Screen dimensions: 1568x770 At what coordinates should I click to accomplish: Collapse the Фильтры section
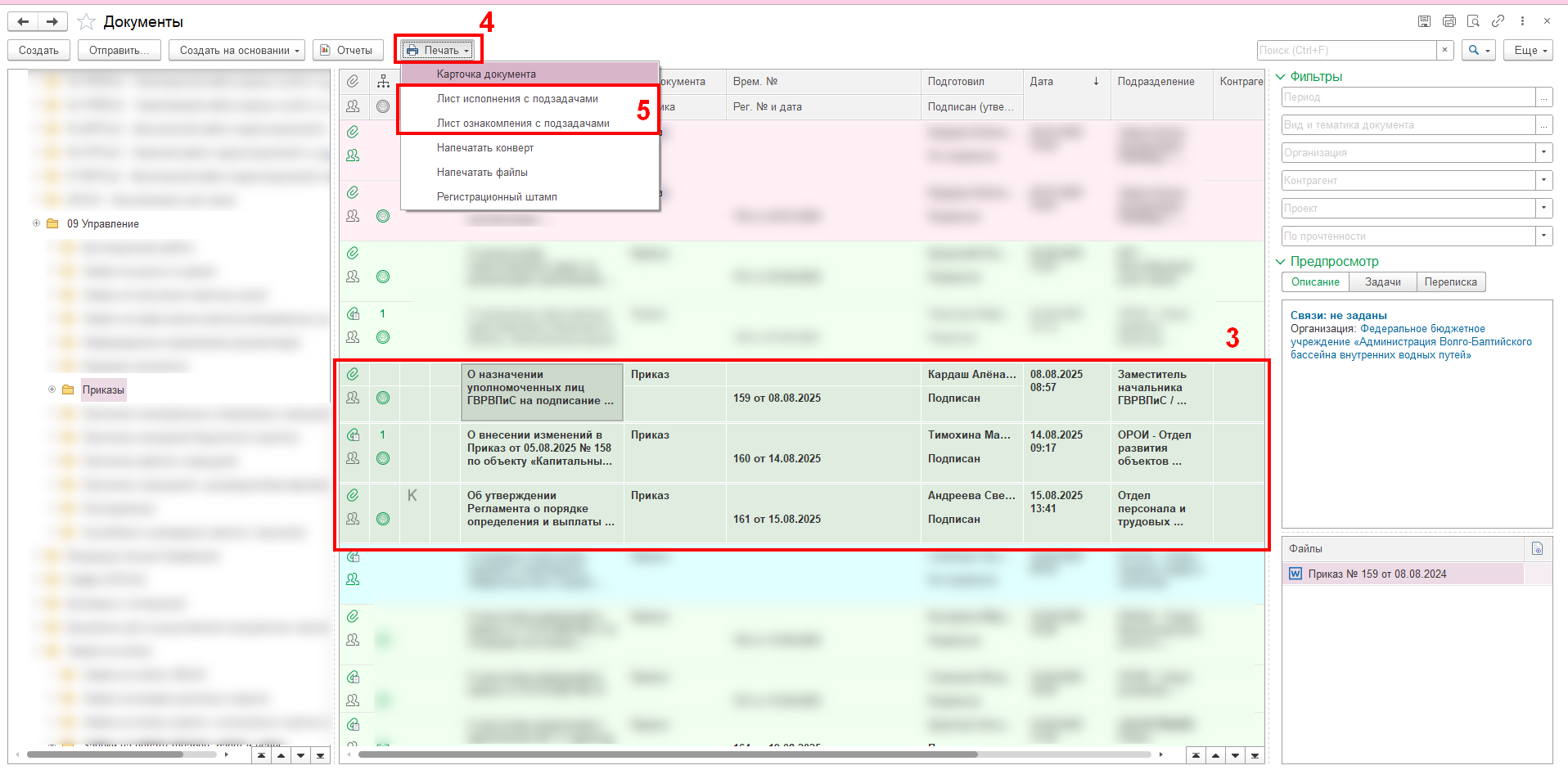[x=1281, y=77]
